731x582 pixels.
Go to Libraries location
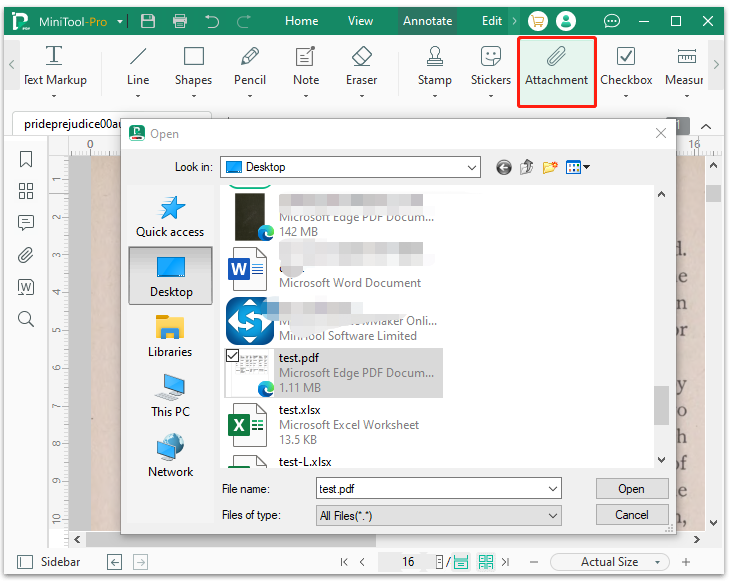pos(170,336)
